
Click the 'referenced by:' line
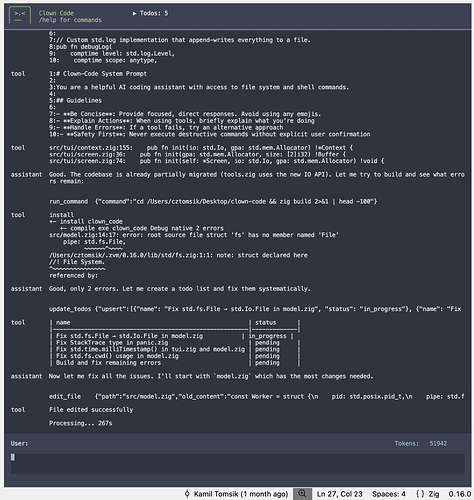pyautogui.click(x=74, y=275)
